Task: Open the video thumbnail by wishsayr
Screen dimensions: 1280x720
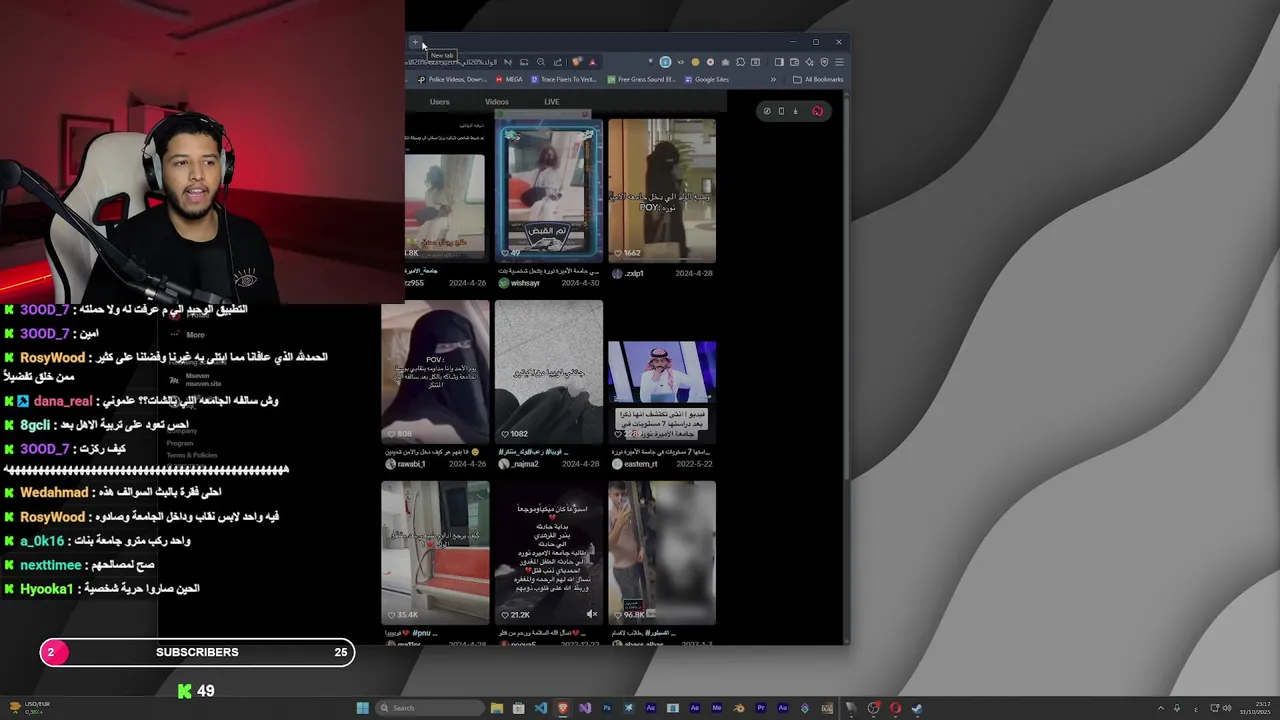Action: coord(549,191)
